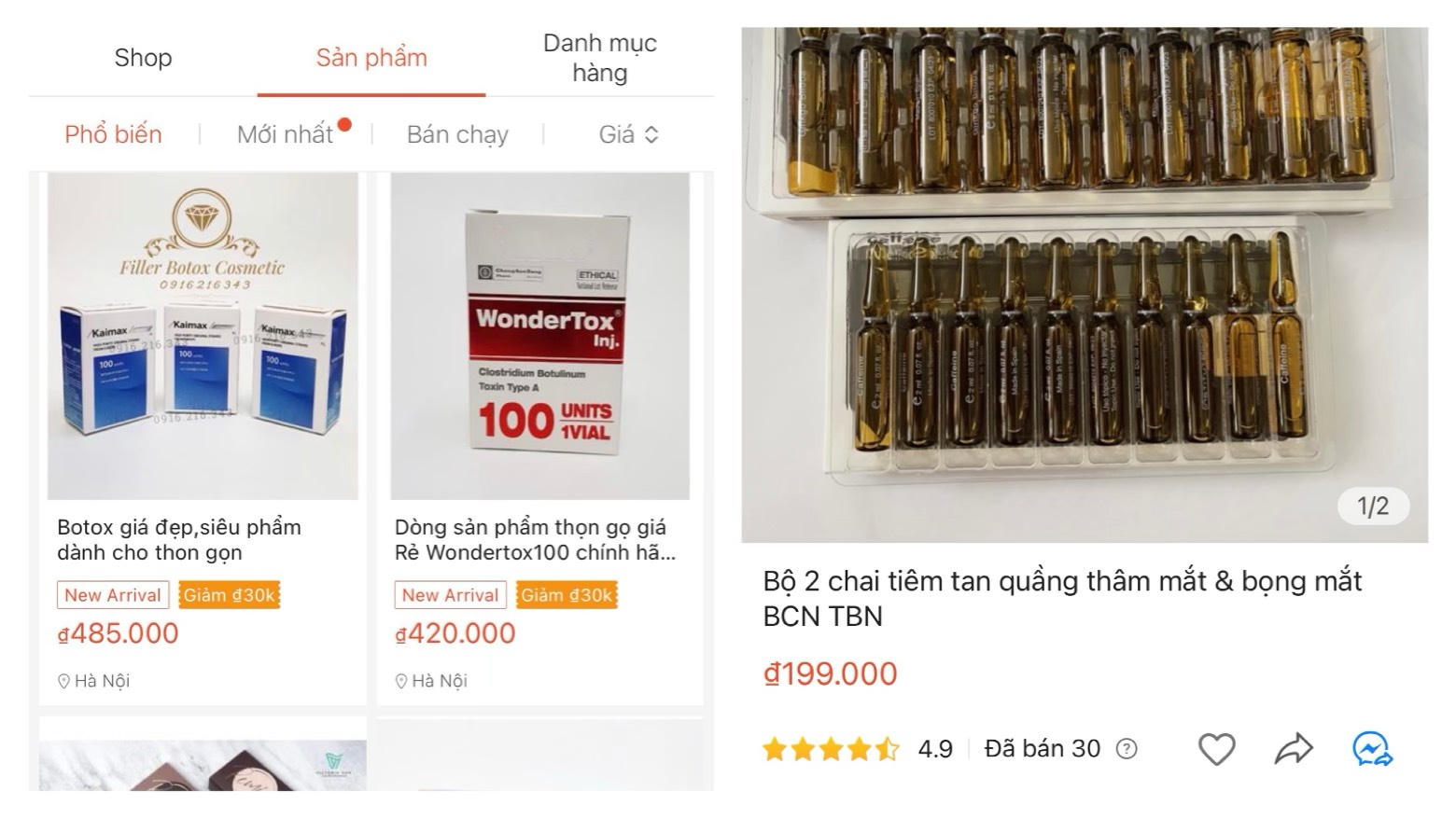Tap the share arrow icon
The image size is (1456, 819).
(1294, 748)
